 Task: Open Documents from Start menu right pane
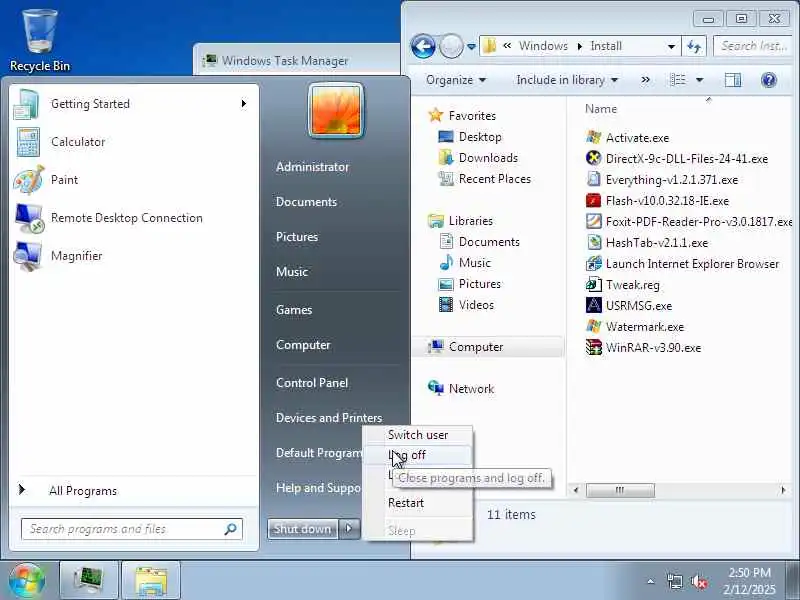tap(306, 202)
